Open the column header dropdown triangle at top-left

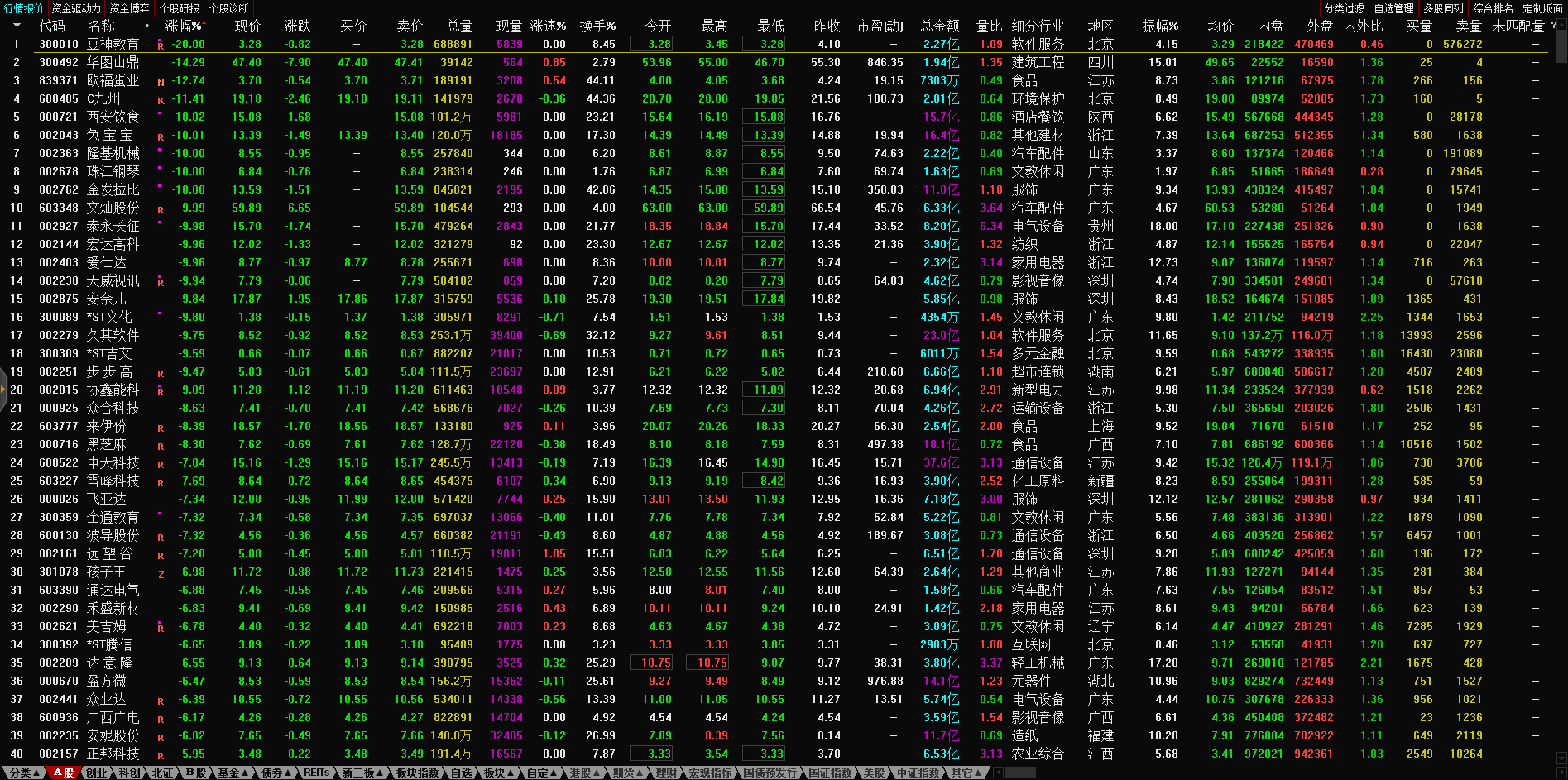click(x=17, y=26)
